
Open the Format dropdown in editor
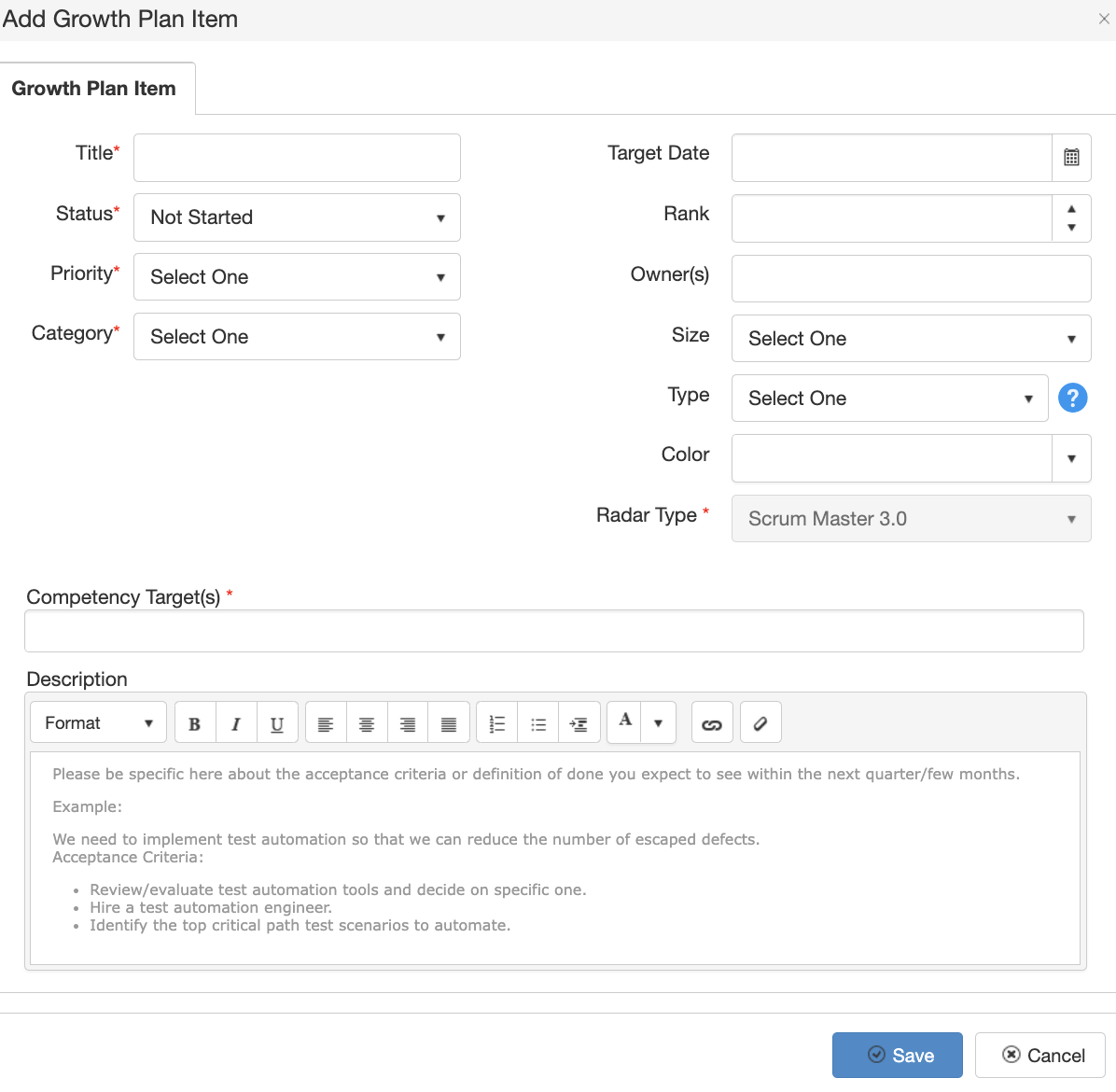(x=98, y=723)
